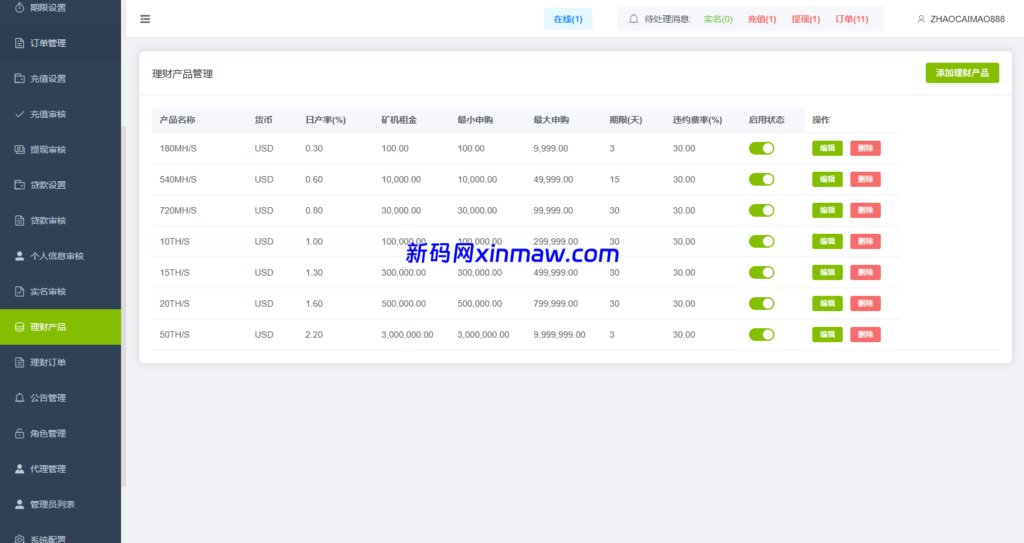
Task: Edit the 15TH/S product
Action: pos(827,272)
